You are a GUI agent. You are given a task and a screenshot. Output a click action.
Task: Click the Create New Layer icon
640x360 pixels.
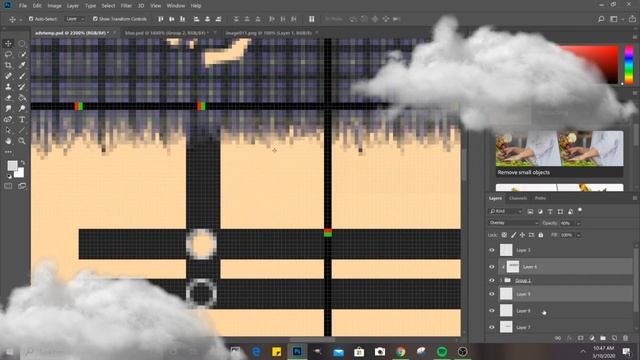614,338
